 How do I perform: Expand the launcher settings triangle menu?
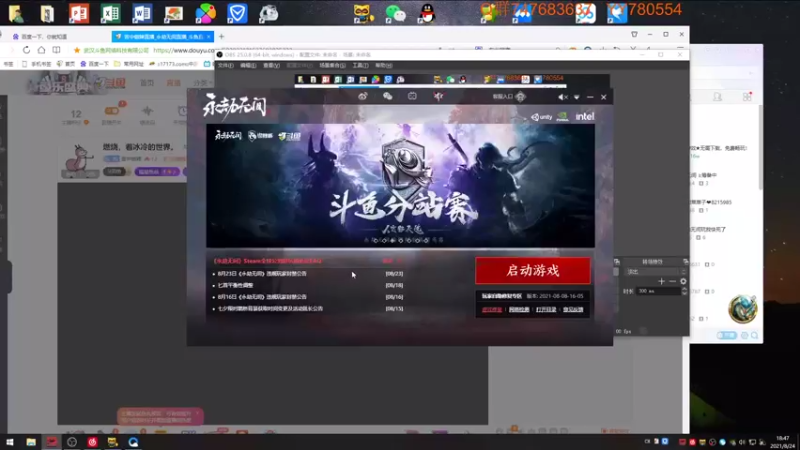click(577, 97)
